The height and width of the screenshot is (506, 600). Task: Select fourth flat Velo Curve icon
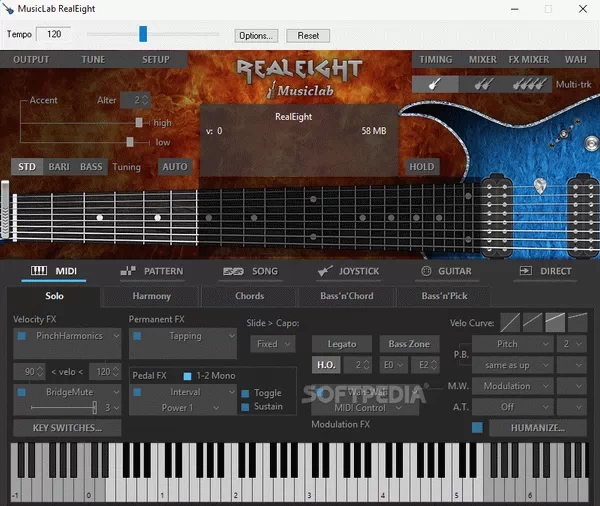[x=578, y=322]
